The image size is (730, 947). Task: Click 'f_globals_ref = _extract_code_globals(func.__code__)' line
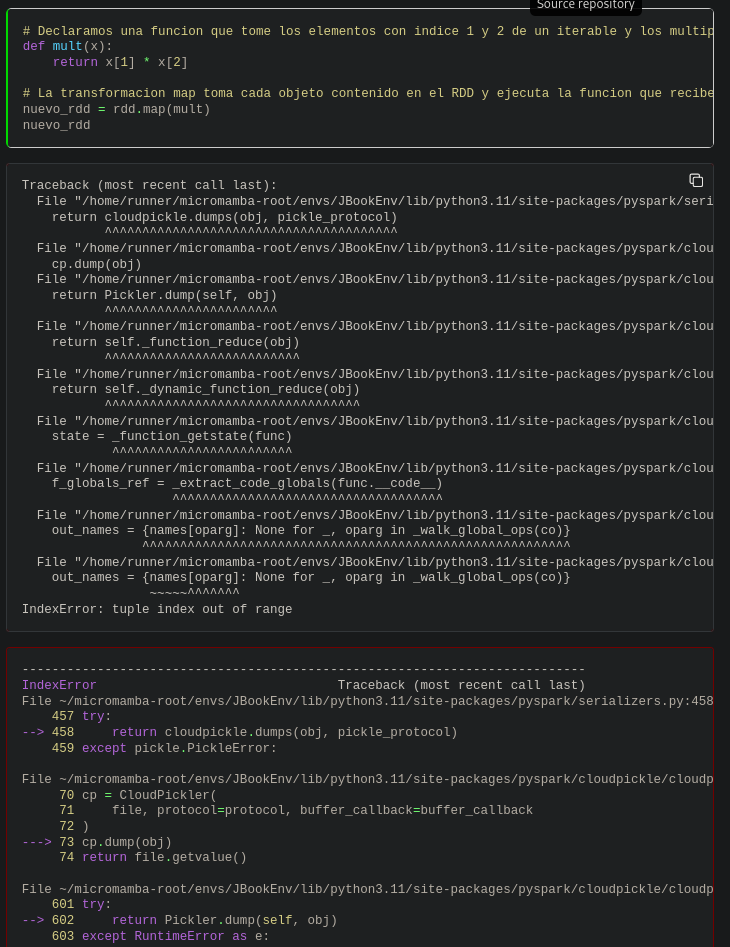coord(248,483)
